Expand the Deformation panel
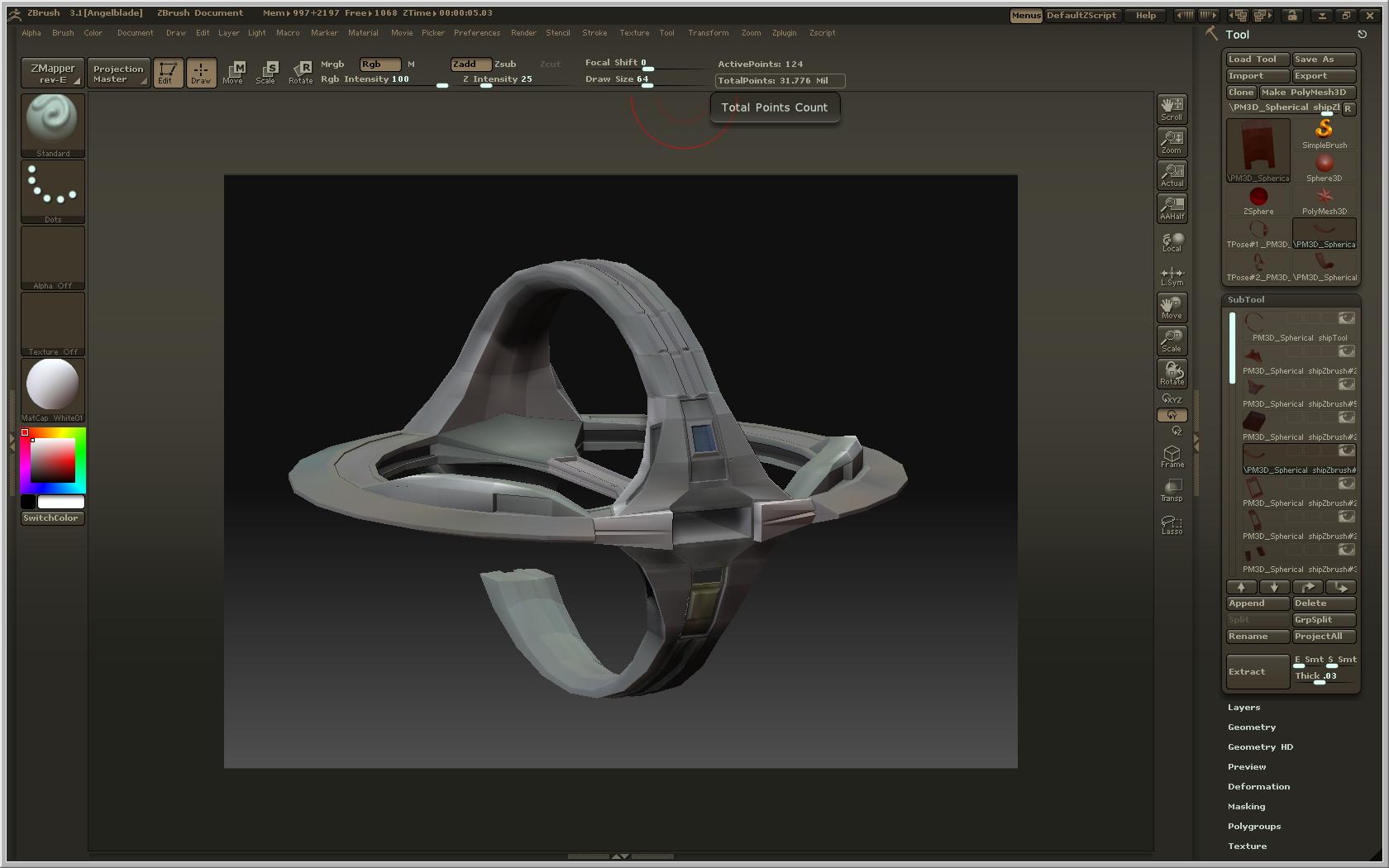Image resolution: width=1389 pixels, height=868 pixels. (1258, 786)
